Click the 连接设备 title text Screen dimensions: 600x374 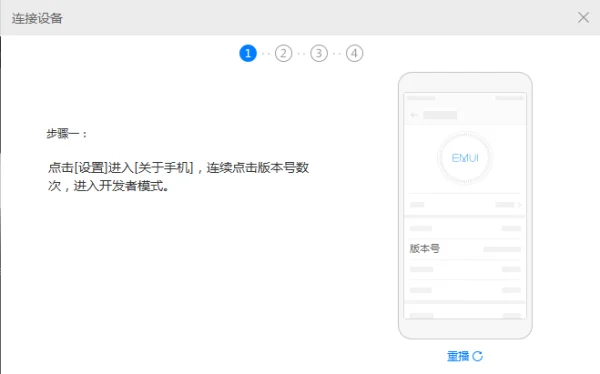[x=37, y=18]
